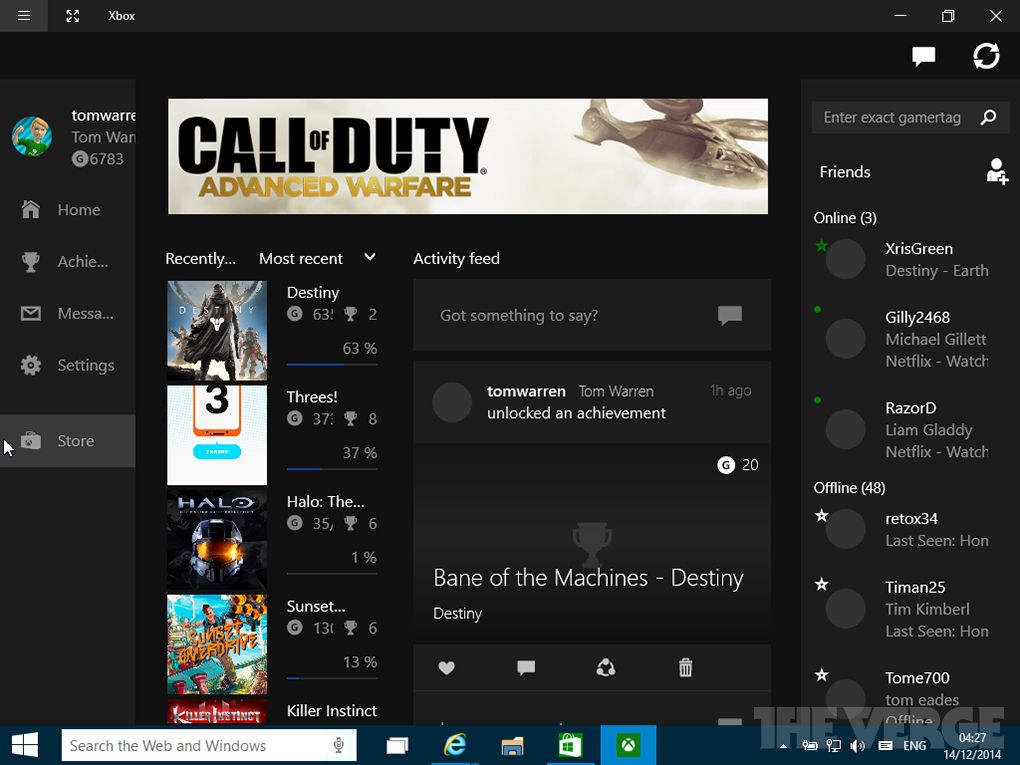Toggle full screen mode icon in title bar

click(72, 16)
